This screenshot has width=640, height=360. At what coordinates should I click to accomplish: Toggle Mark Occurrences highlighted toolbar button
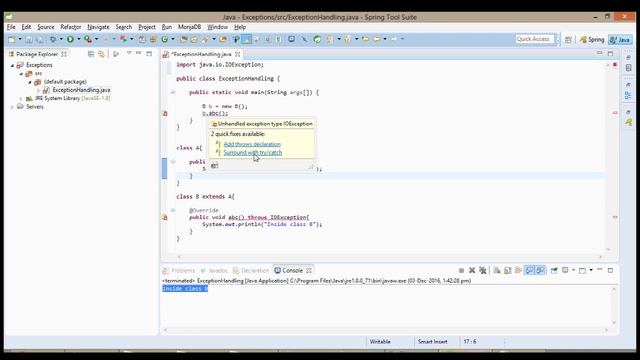click(247, 39)
